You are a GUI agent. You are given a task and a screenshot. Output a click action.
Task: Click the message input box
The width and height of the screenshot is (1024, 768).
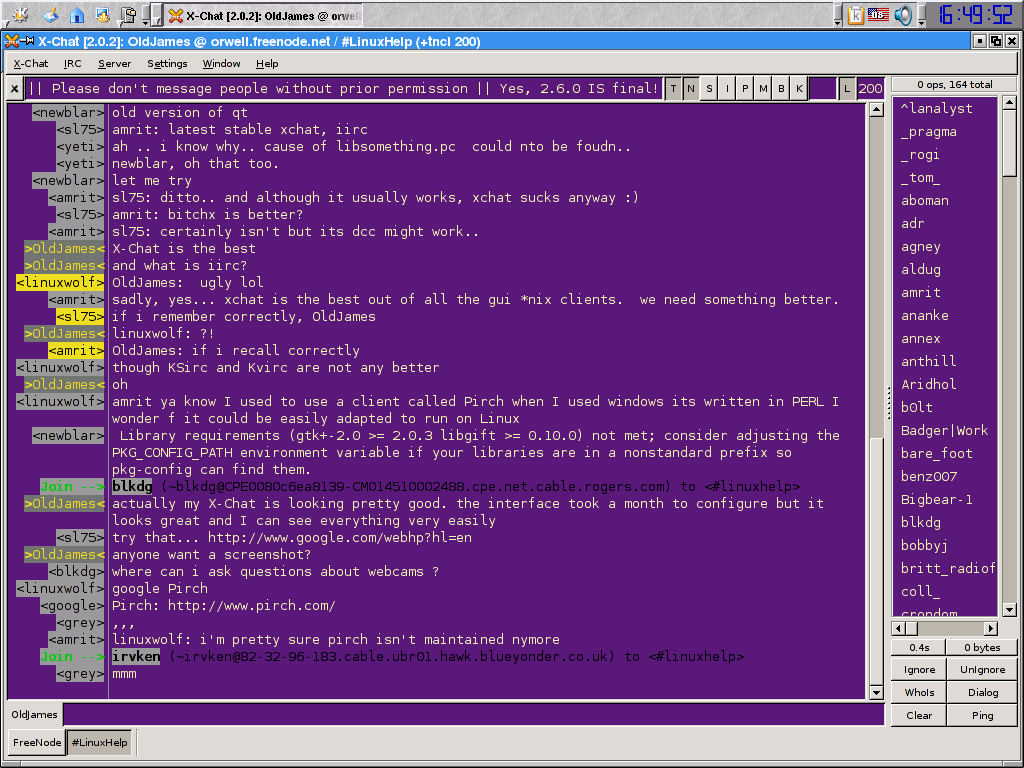click(x=474, y=714)
